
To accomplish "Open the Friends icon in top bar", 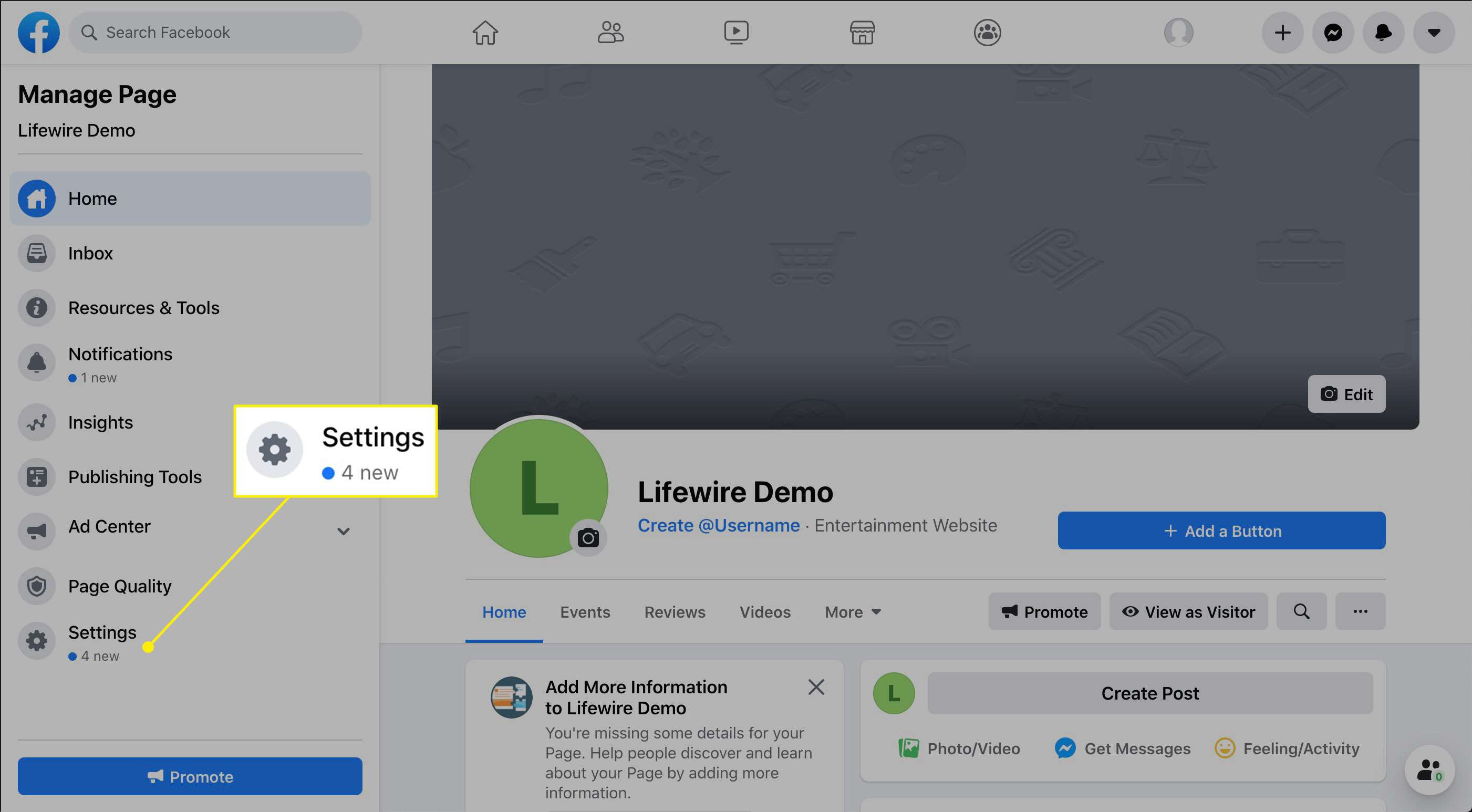I will point(610,33).
